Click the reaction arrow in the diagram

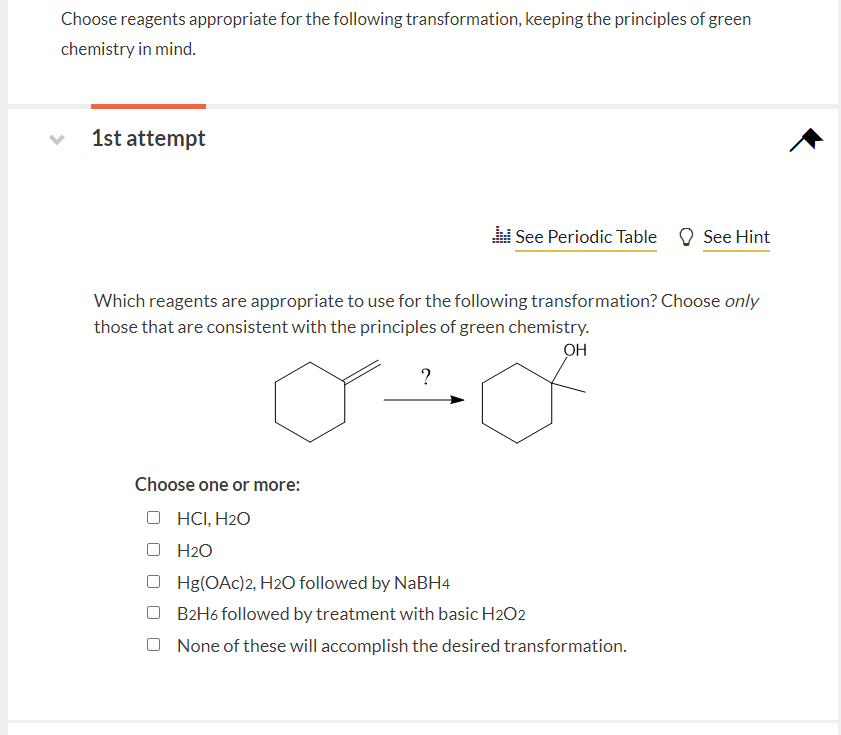tap(424, 399)
